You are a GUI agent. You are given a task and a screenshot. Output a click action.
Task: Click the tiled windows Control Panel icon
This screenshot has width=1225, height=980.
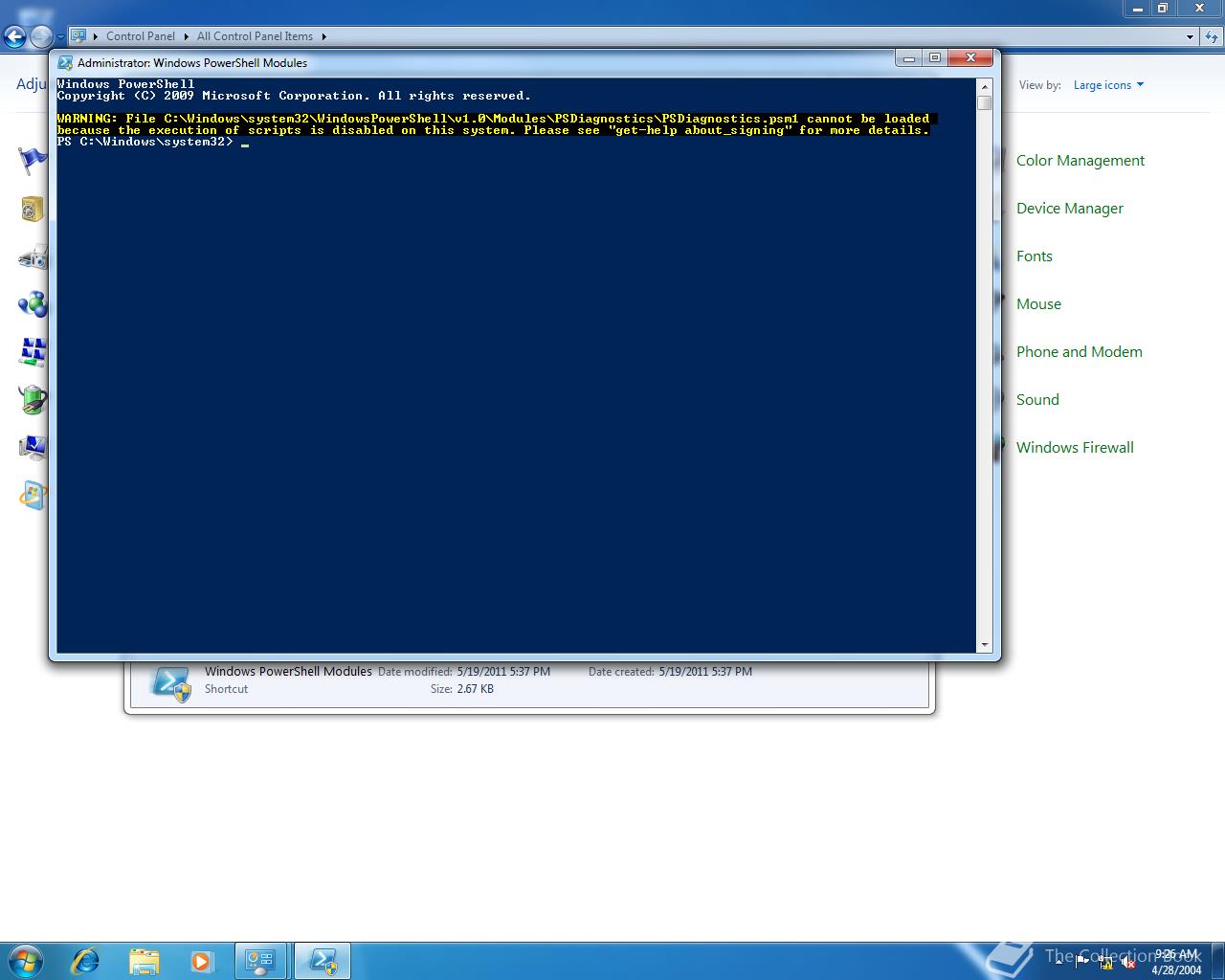coord(33,351)
